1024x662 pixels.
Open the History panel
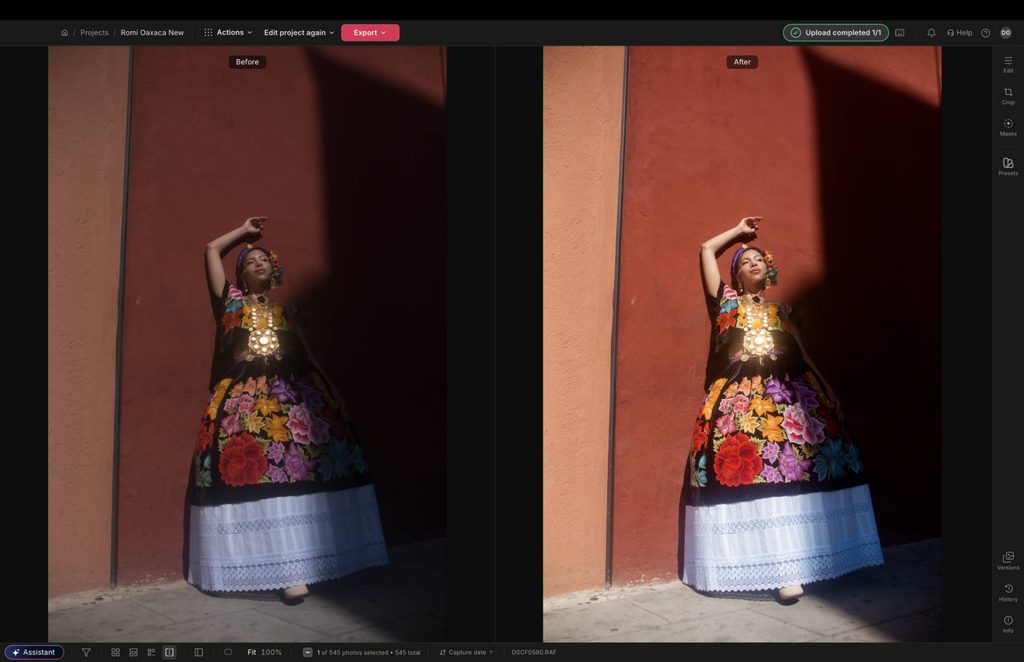(x=1008, y=593)
